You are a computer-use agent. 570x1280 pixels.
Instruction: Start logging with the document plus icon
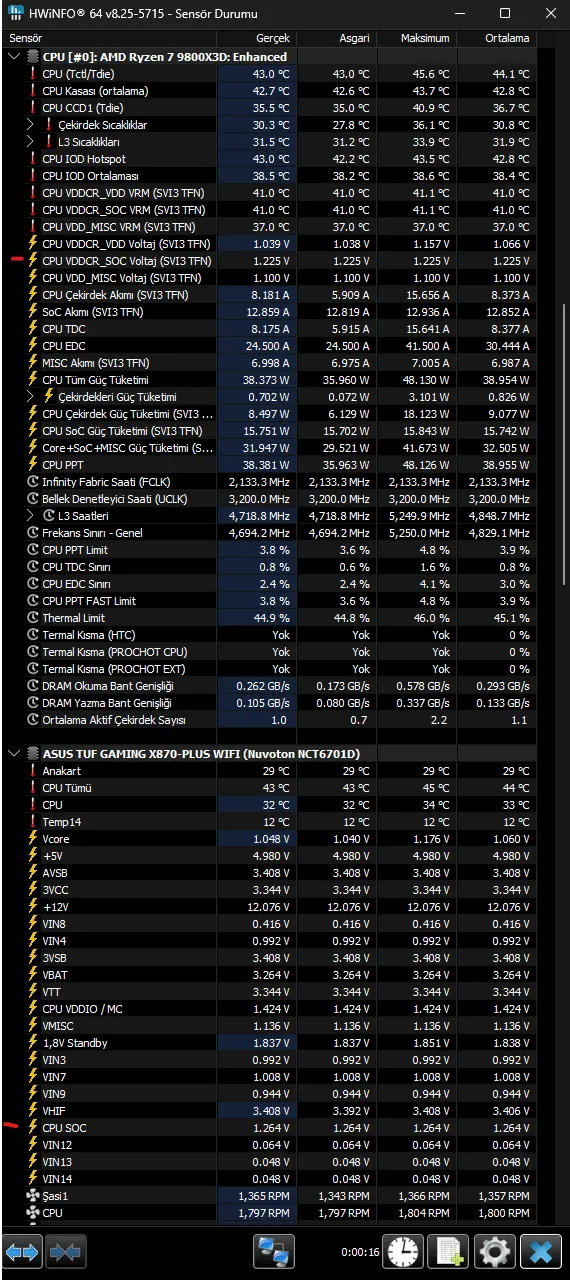[x=449, y=1250]
